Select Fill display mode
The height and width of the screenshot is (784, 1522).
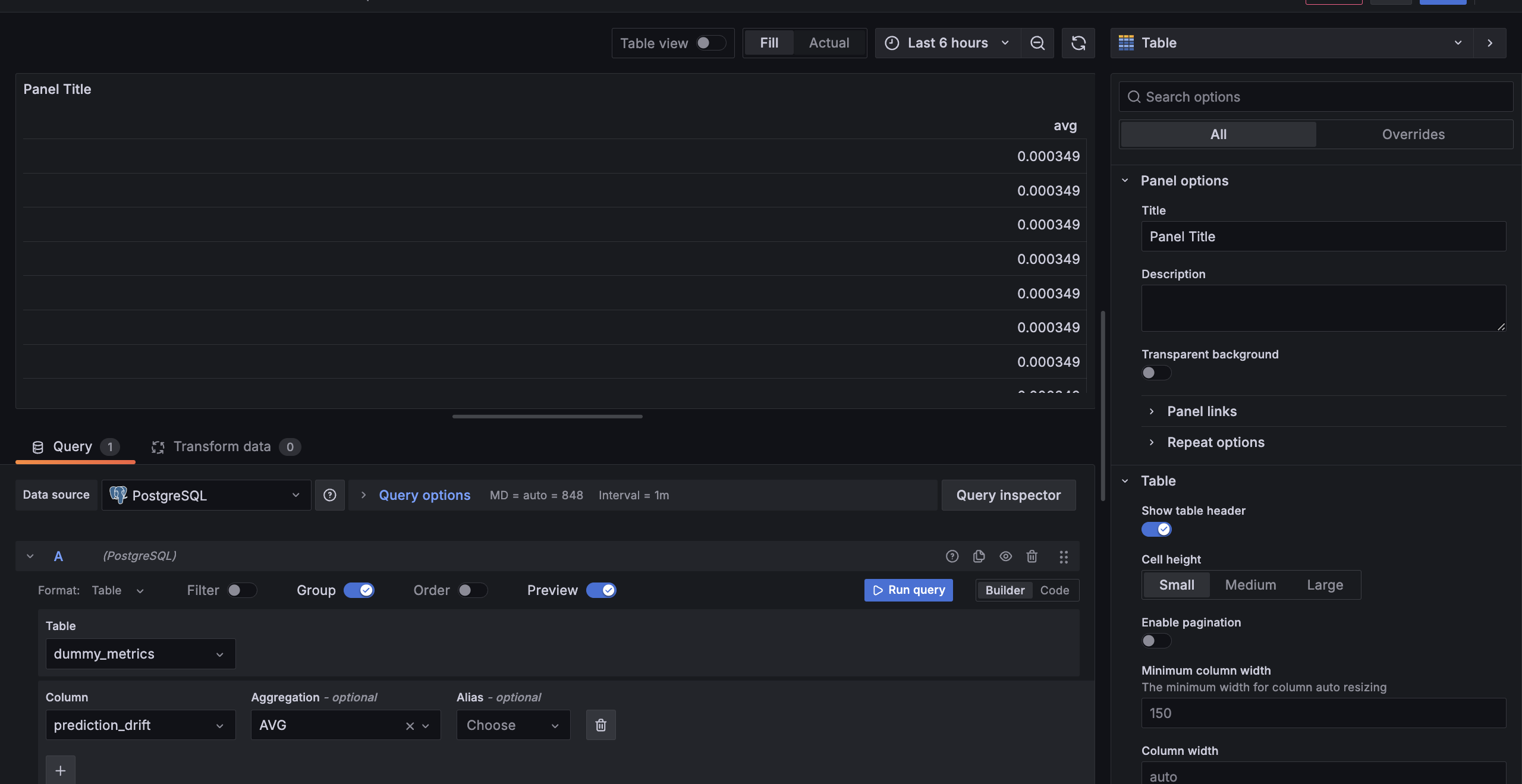pyautogui.click(x=769, y=43)
